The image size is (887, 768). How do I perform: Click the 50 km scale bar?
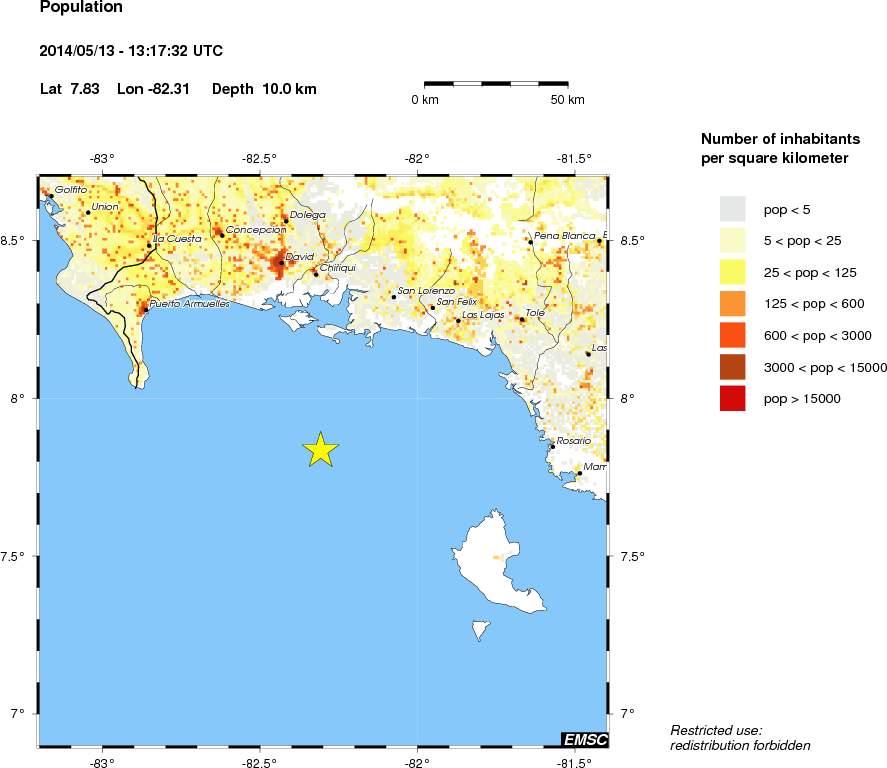tap(496, 84)
